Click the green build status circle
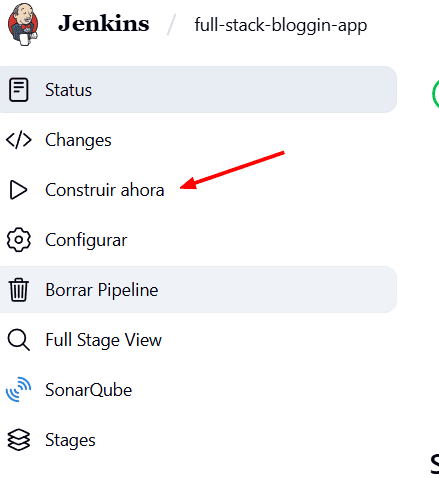The image size is (439, 478). click(435, 94)
